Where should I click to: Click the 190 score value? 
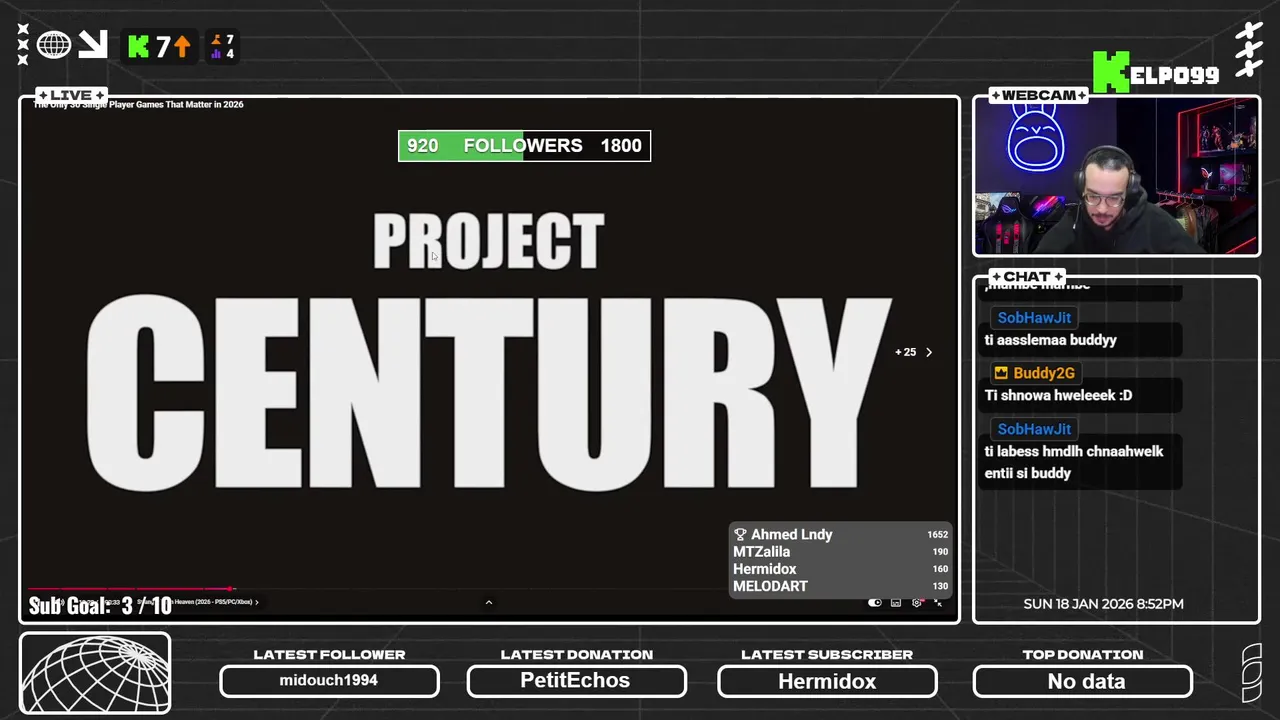(940, 552)
